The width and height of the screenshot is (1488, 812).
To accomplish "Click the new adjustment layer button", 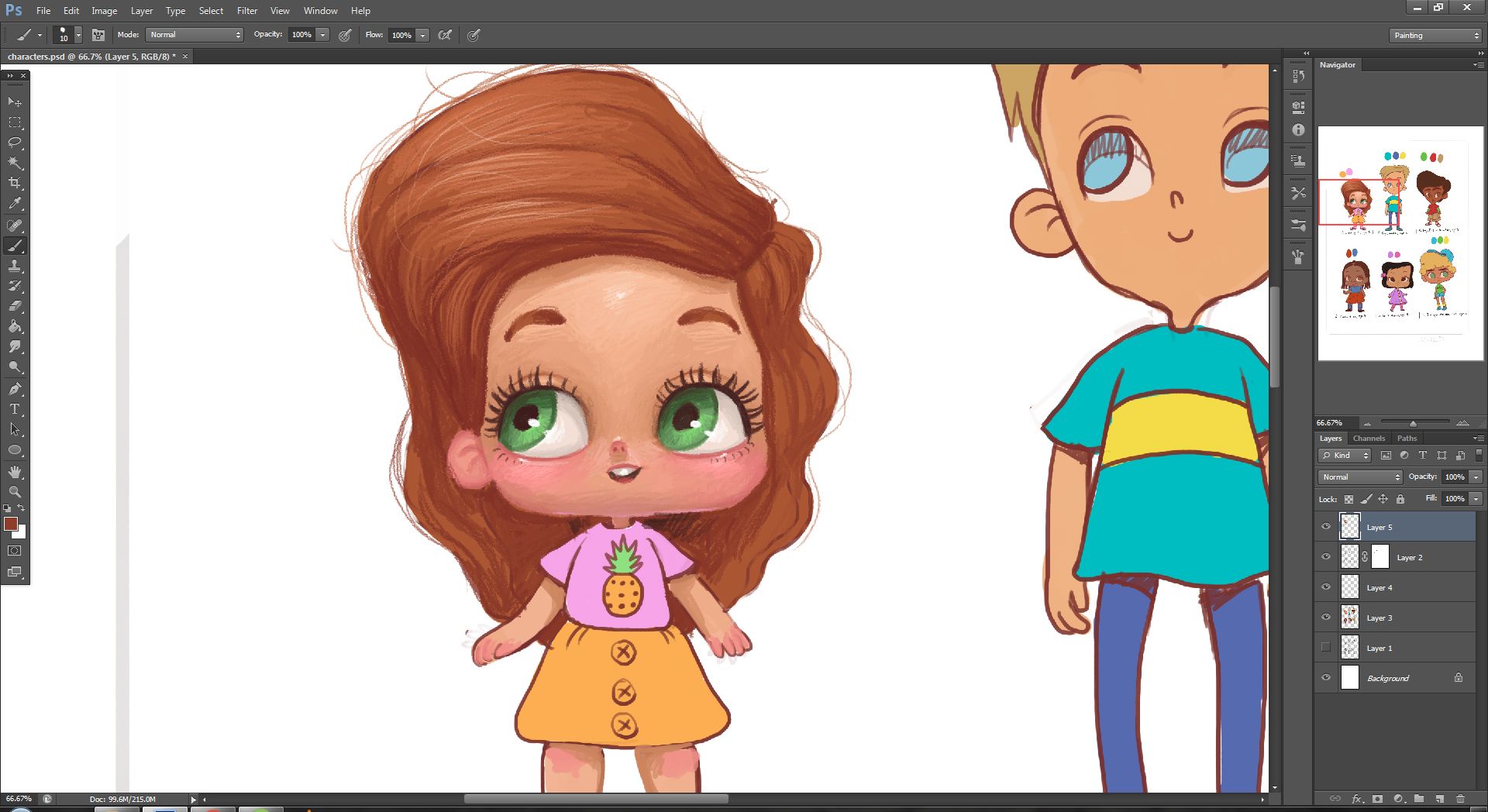I will (x=1398, y=798).
